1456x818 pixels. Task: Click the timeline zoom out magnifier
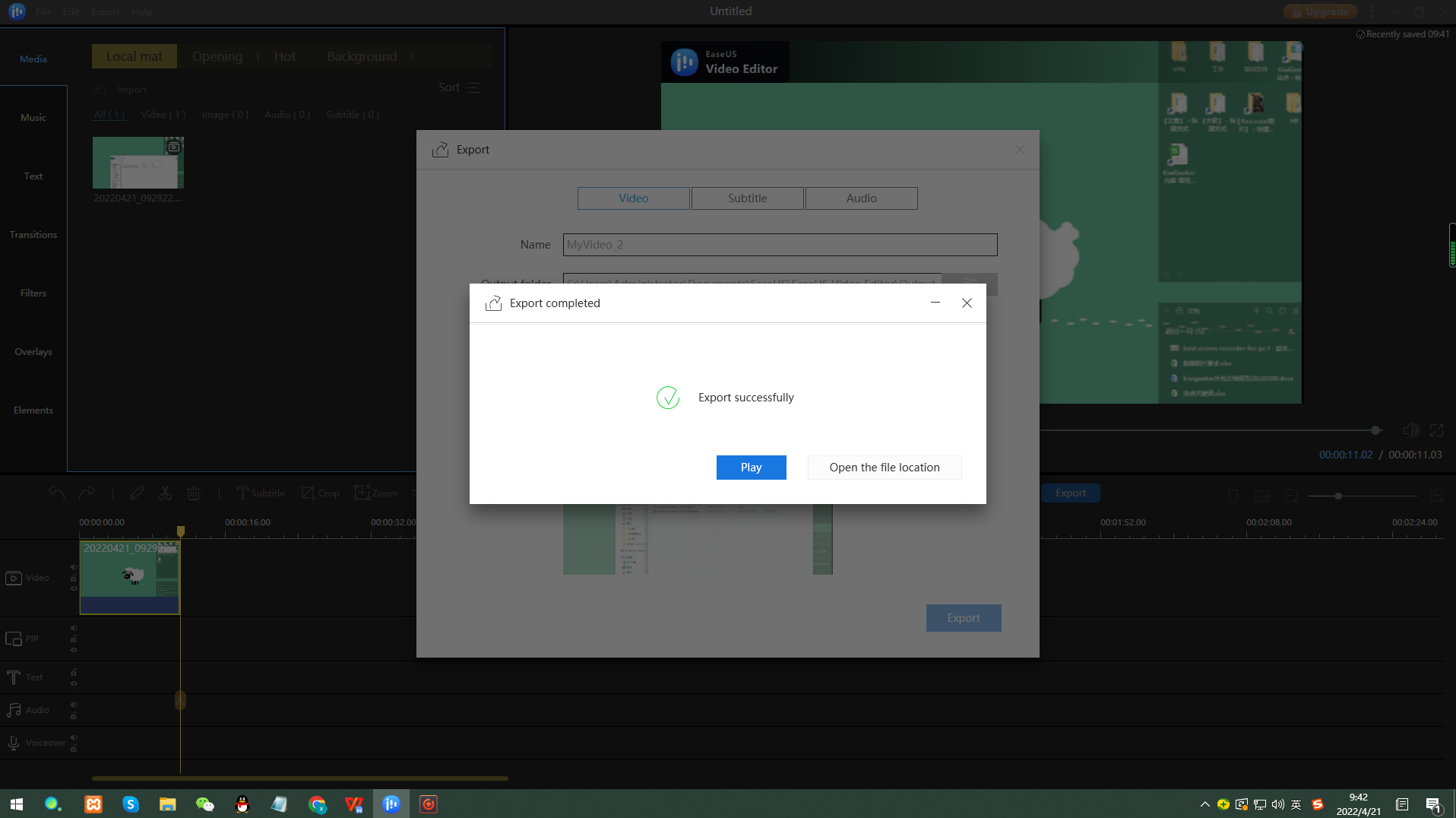(1291, 496)
